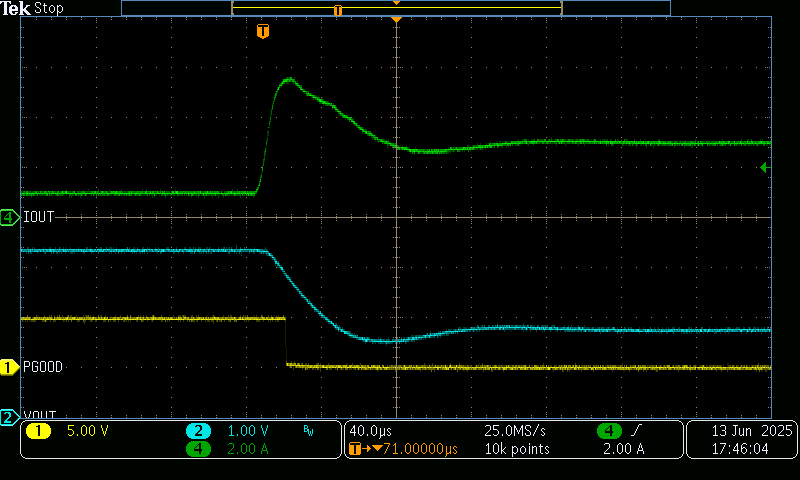Click the yellow record window bar at top
800x480 pixels.
(396, 8)
